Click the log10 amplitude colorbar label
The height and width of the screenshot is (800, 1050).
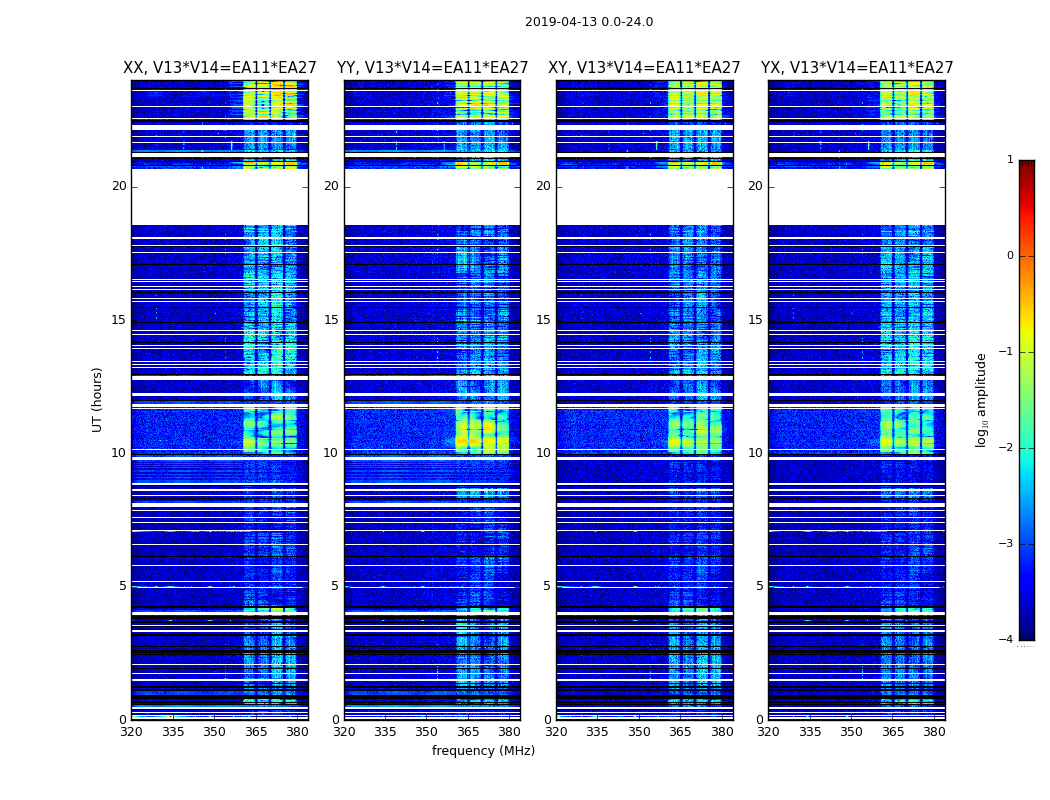[982, 399]
